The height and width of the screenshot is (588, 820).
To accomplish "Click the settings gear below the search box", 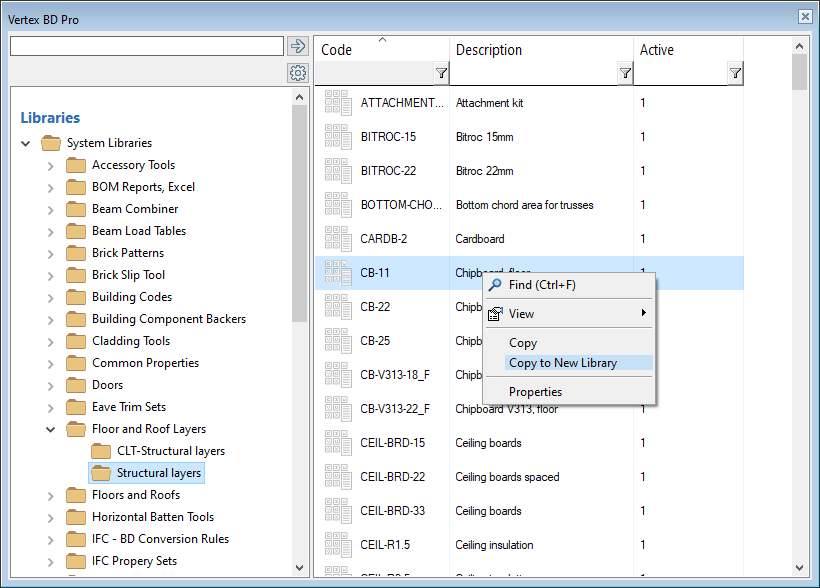I will [x=297, y=72].
